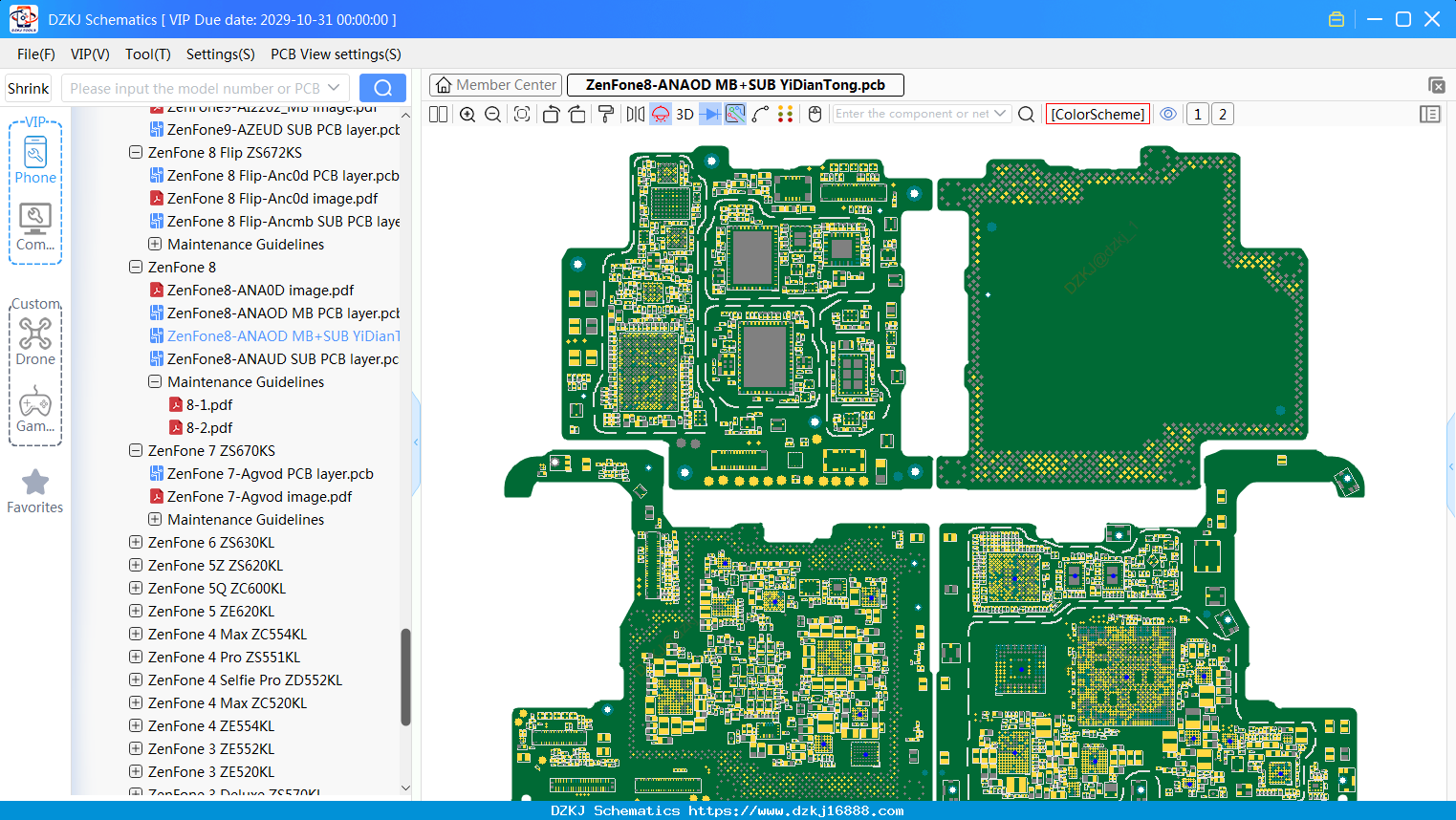This screenshot has height=820, width=1456.
Task: Click the mouse settings icon
Action: [x=815, y=115]
